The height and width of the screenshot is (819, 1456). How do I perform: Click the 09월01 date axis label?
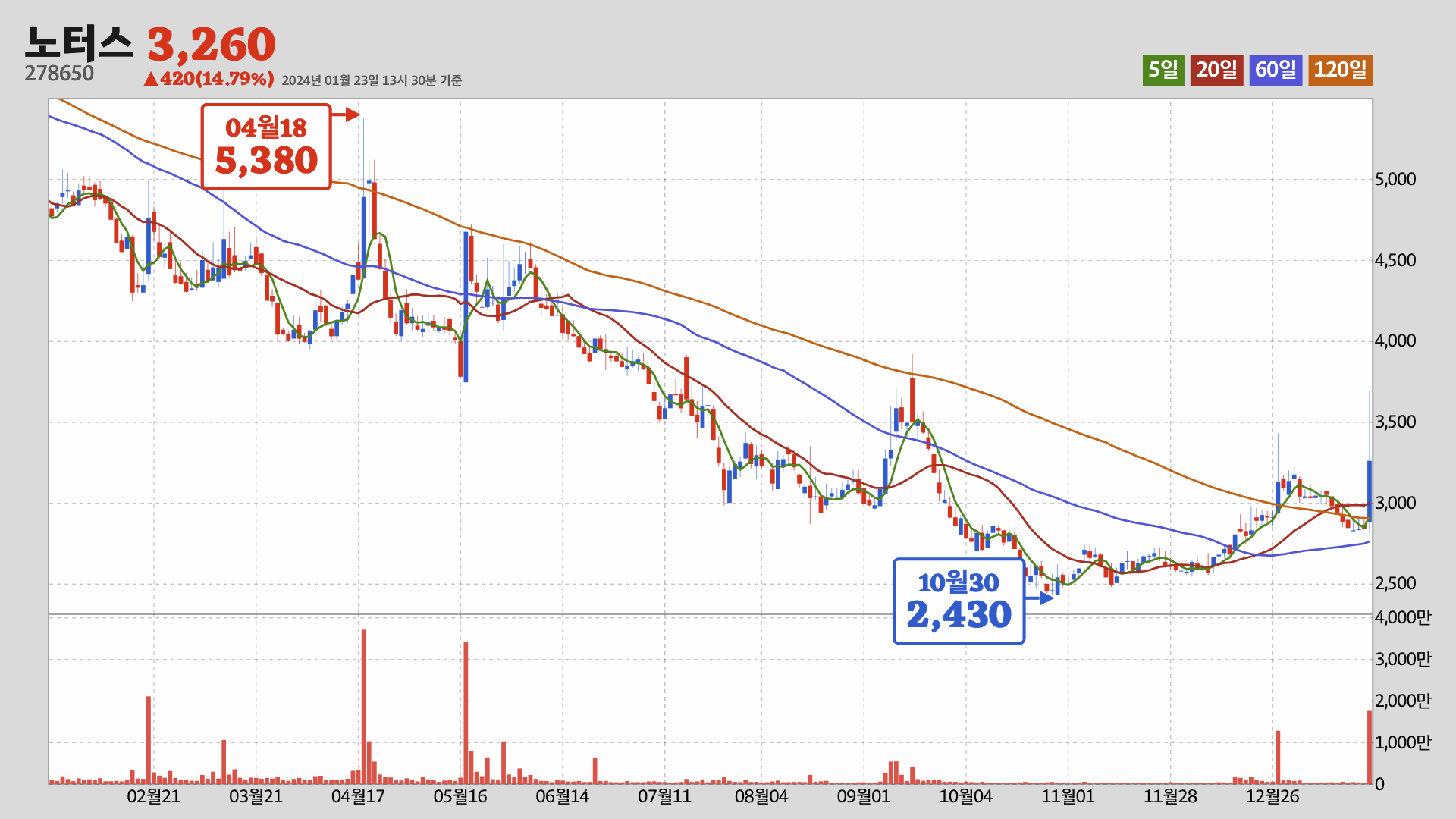click(x=864, y=797)
